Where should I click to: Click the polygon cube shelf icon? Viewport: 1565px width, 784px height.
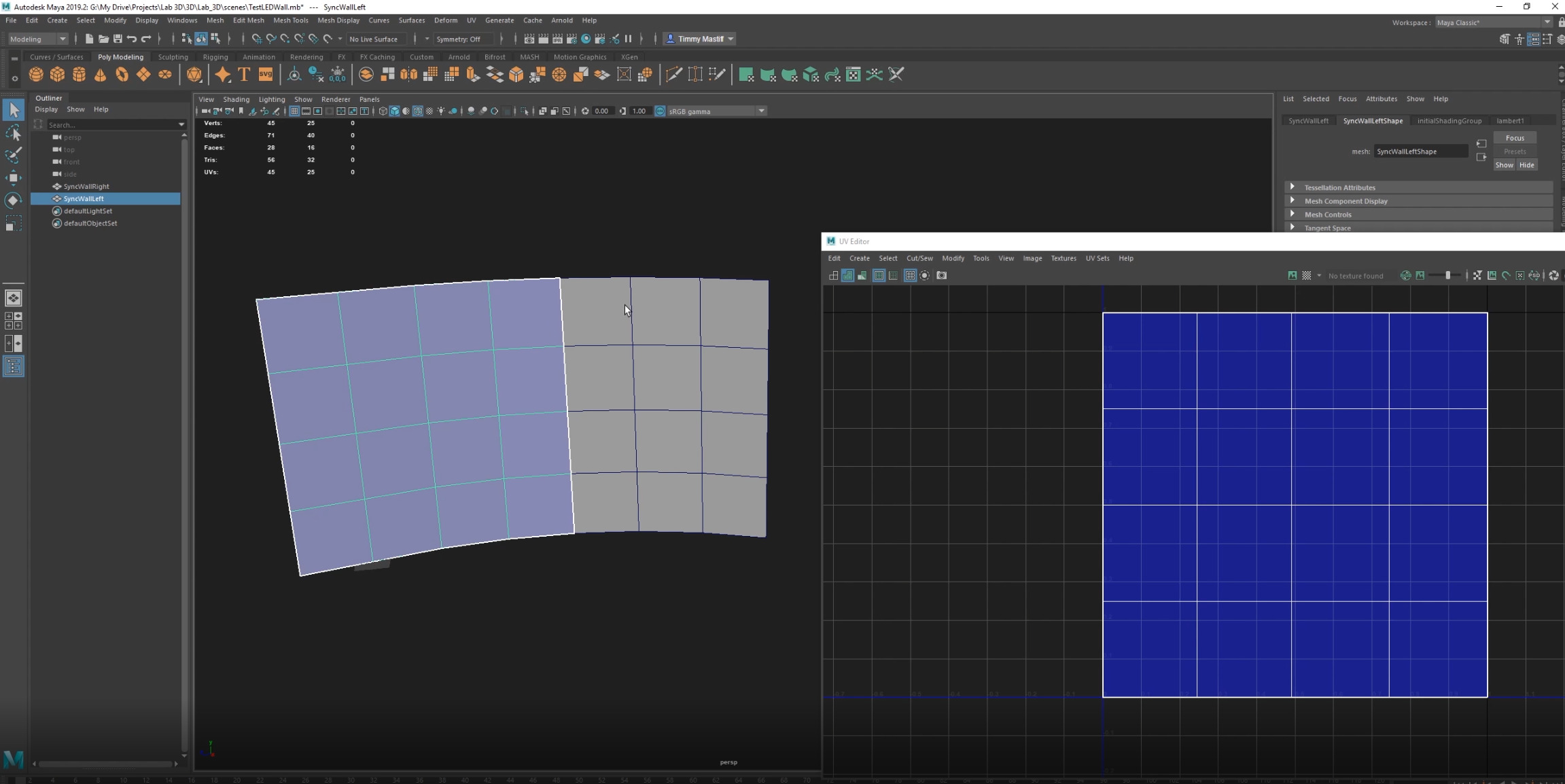coord(58,75)
